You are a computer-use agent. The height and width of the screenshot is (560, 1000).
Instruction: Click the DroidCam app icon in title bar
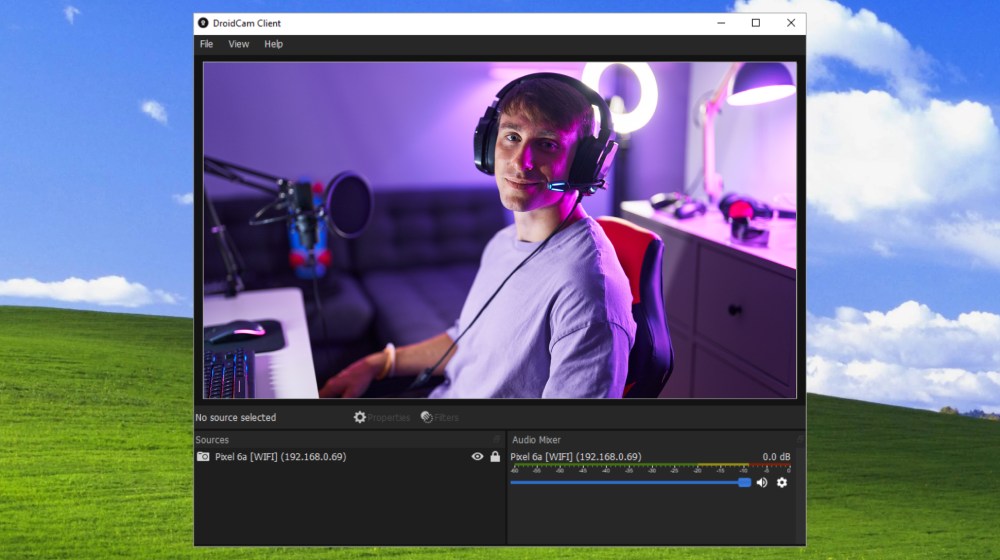pyautogui.click(x=203, y=23)
